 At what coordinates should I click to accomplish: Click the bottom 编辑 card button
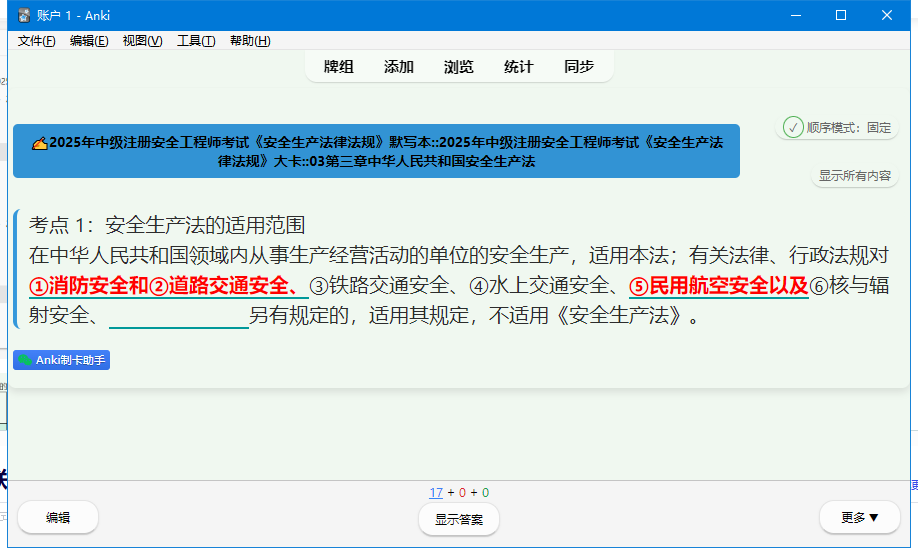(58, 518)
